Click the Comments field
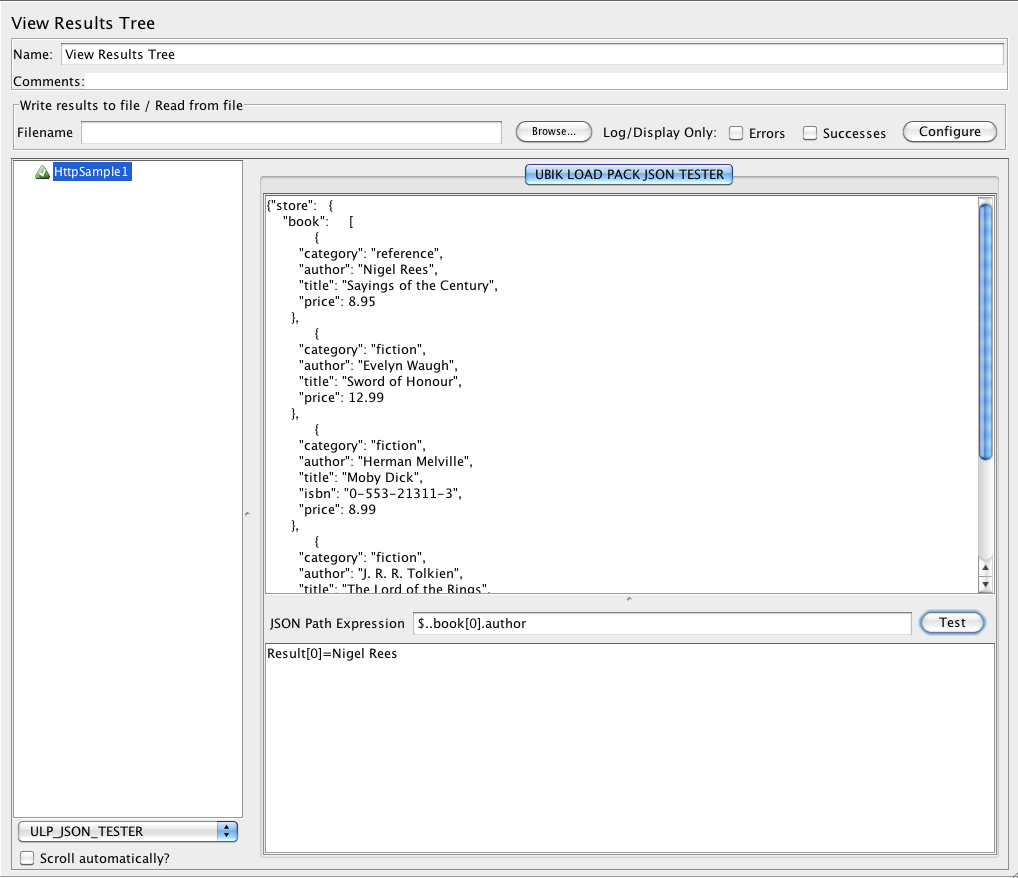Screen dimensions: 1018x878 coord(545,82)
